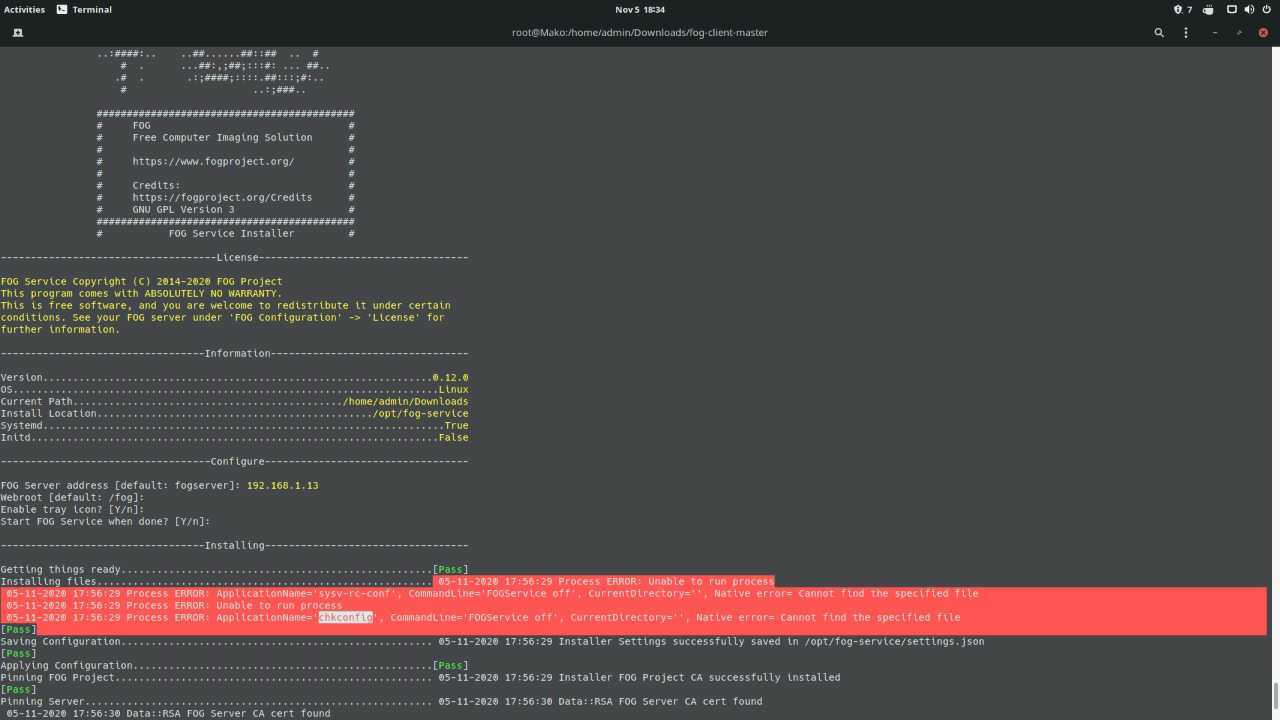Screen dimensions: 1280x720
Task: Click Install Location value /opt/fog-service
Action: click(x=420, y=413)
